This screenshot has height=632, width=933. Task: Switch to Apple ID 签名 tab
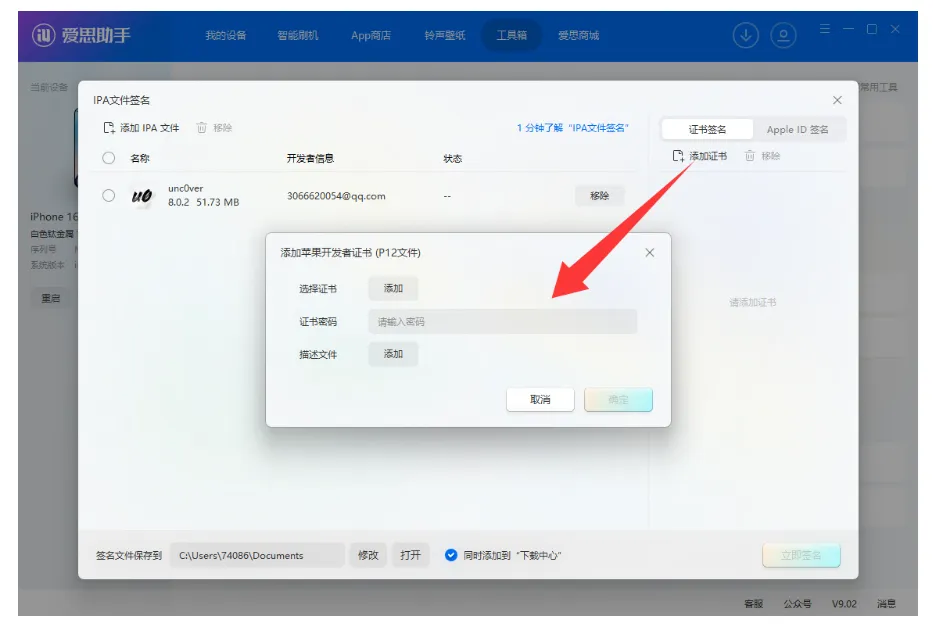797,129
